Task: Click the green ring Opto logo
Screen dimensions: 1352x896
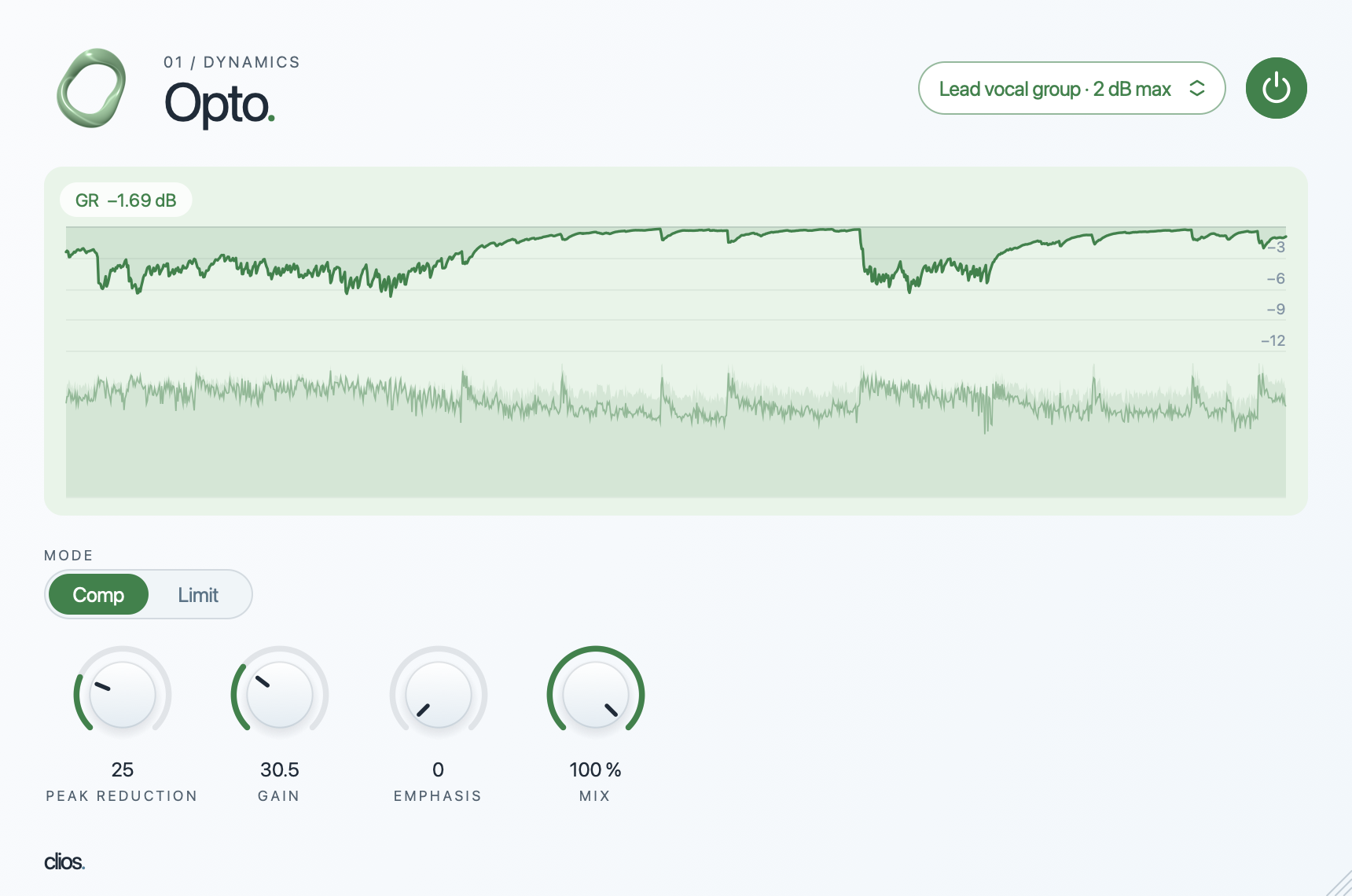Action: click(91, 88)
